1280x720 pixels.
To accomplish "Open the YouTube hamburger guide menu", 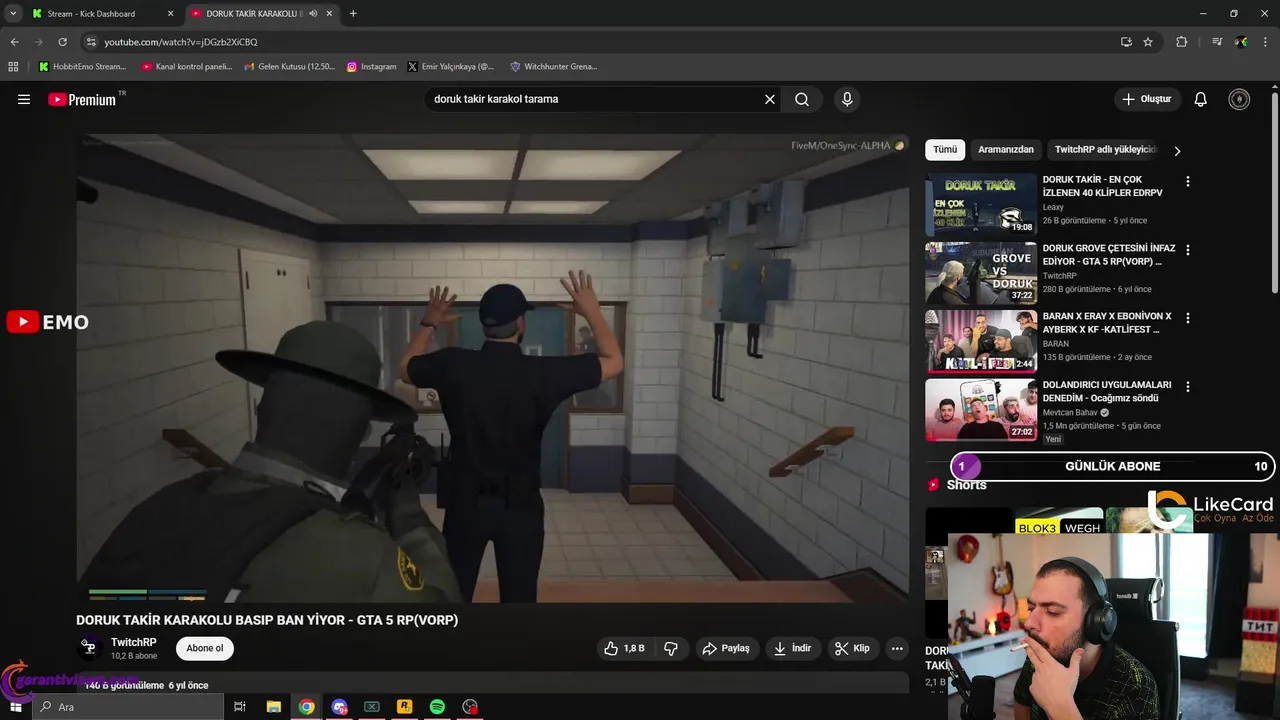I will 24,99.
